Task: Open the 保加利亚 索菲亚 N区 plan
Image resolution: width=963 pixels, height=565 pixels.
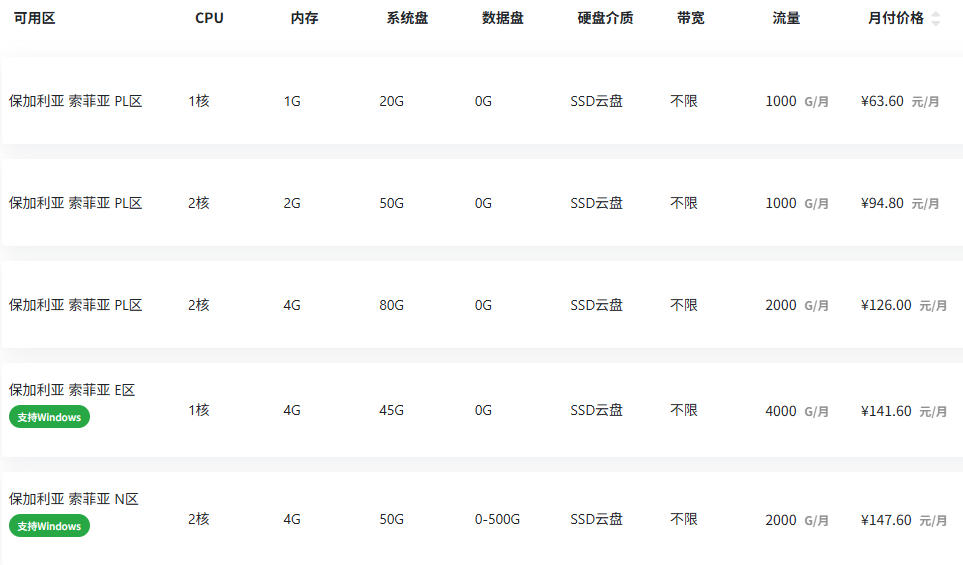Action: (x=74, y=499)
